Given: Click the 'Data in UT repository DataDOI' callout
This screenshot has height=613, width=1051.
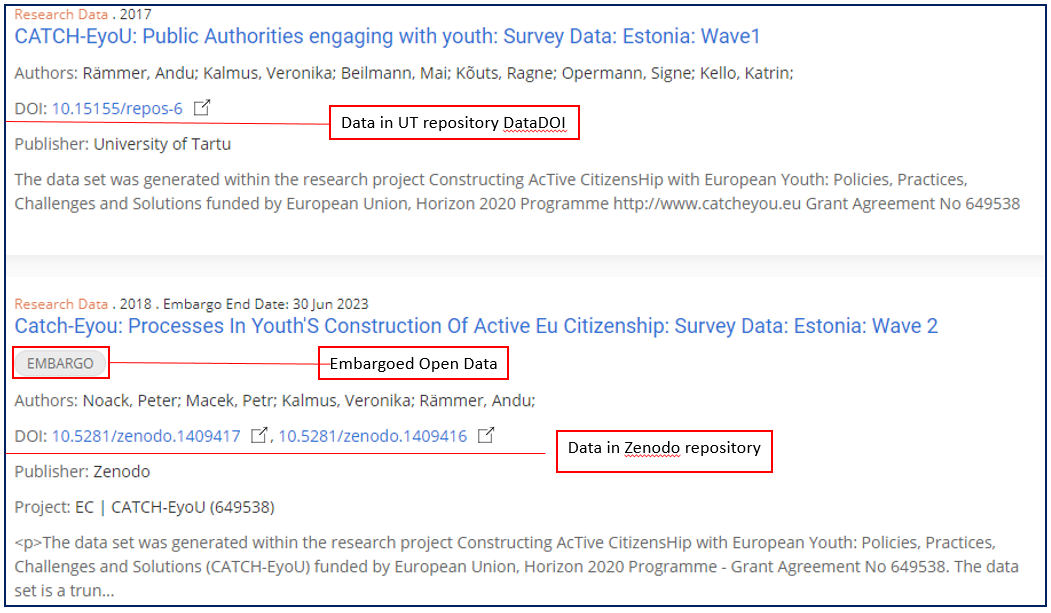Looking at the screenshot, I should point(455,123).
